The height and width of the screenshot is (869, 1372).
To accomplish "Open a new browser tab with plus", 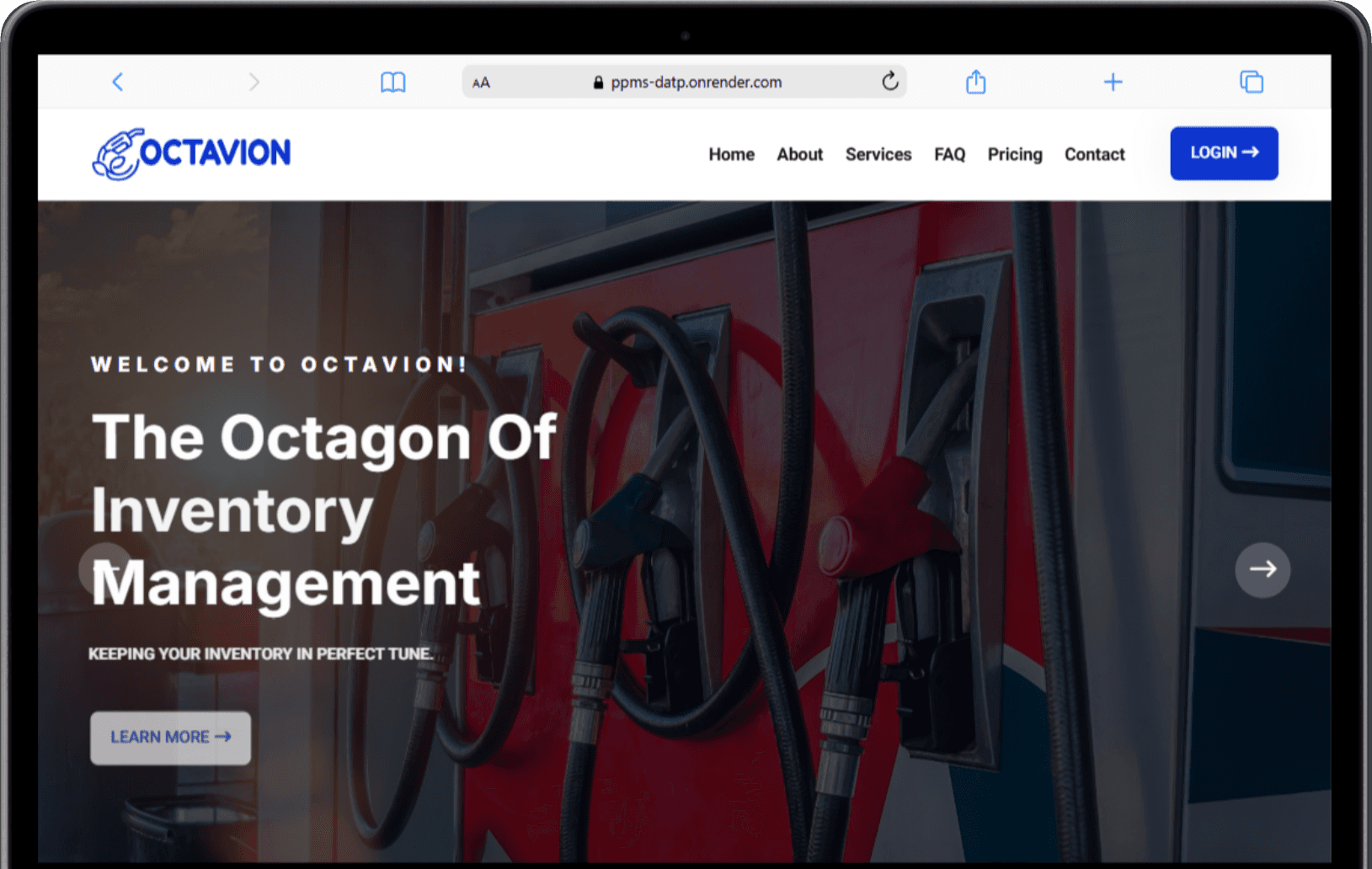I will tap(1113, 81).
